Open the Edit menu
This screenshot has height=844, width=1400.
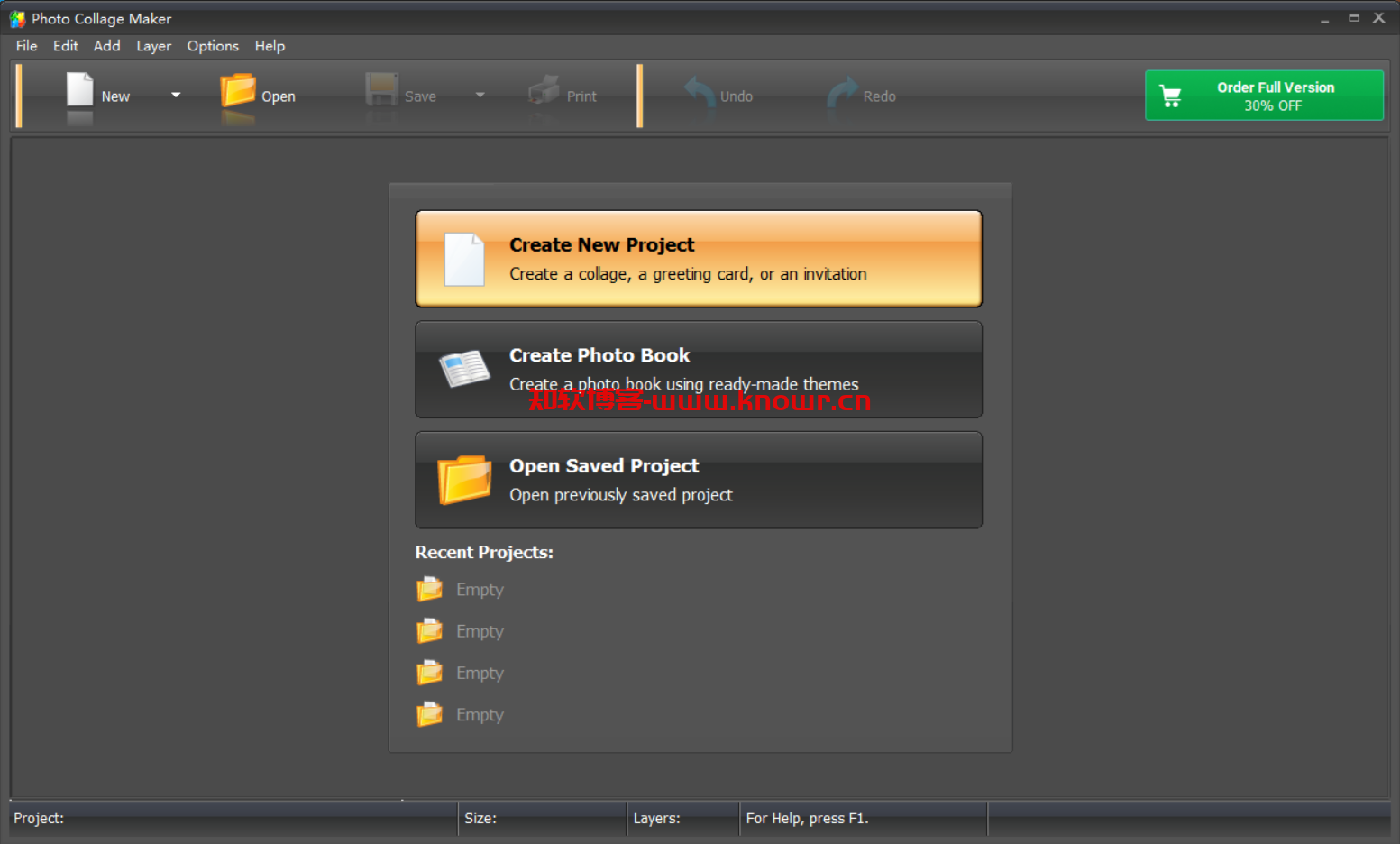point(66,46)
